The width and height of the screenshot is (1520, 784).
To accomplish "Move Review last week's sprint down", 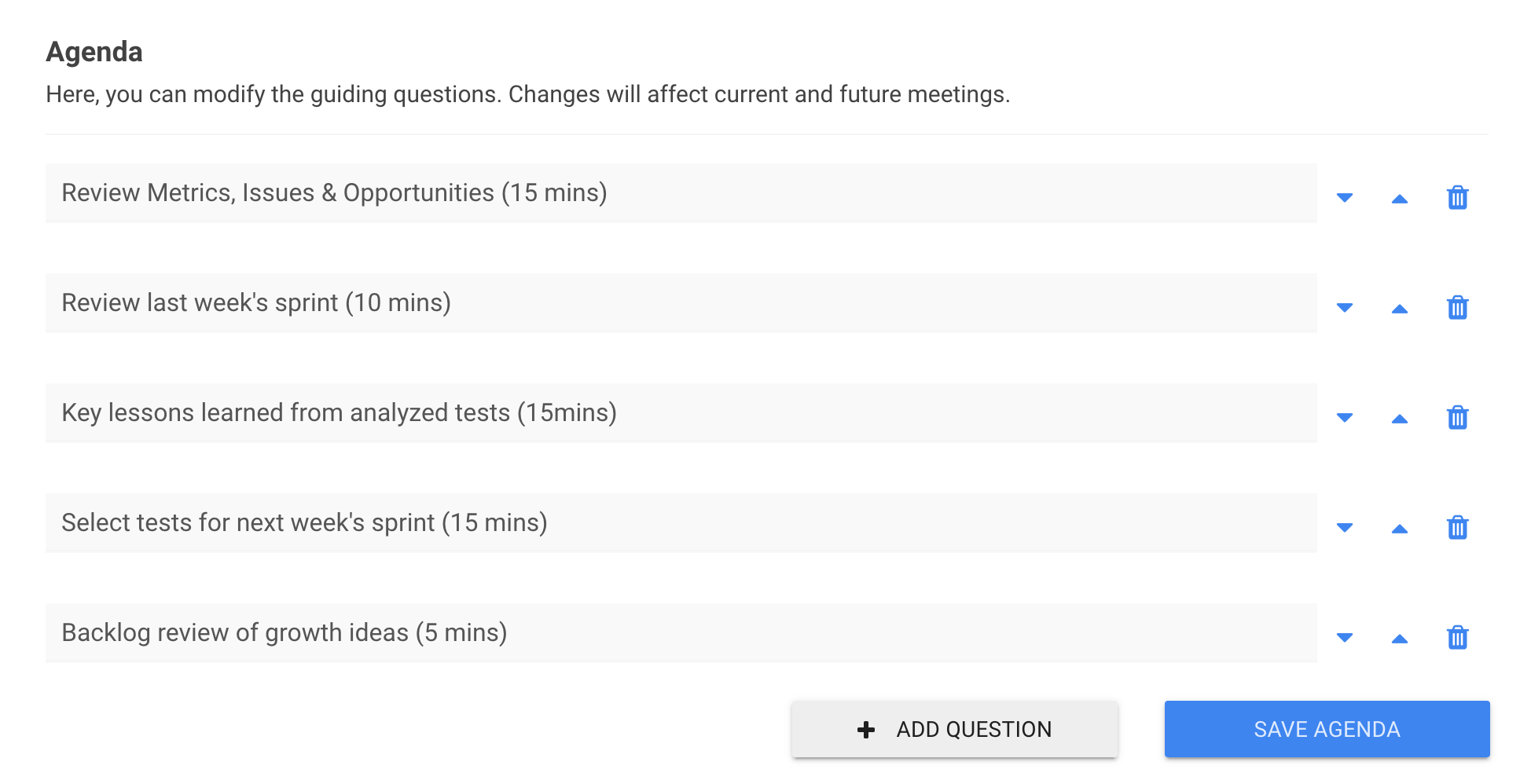I will pos(1345,308).
